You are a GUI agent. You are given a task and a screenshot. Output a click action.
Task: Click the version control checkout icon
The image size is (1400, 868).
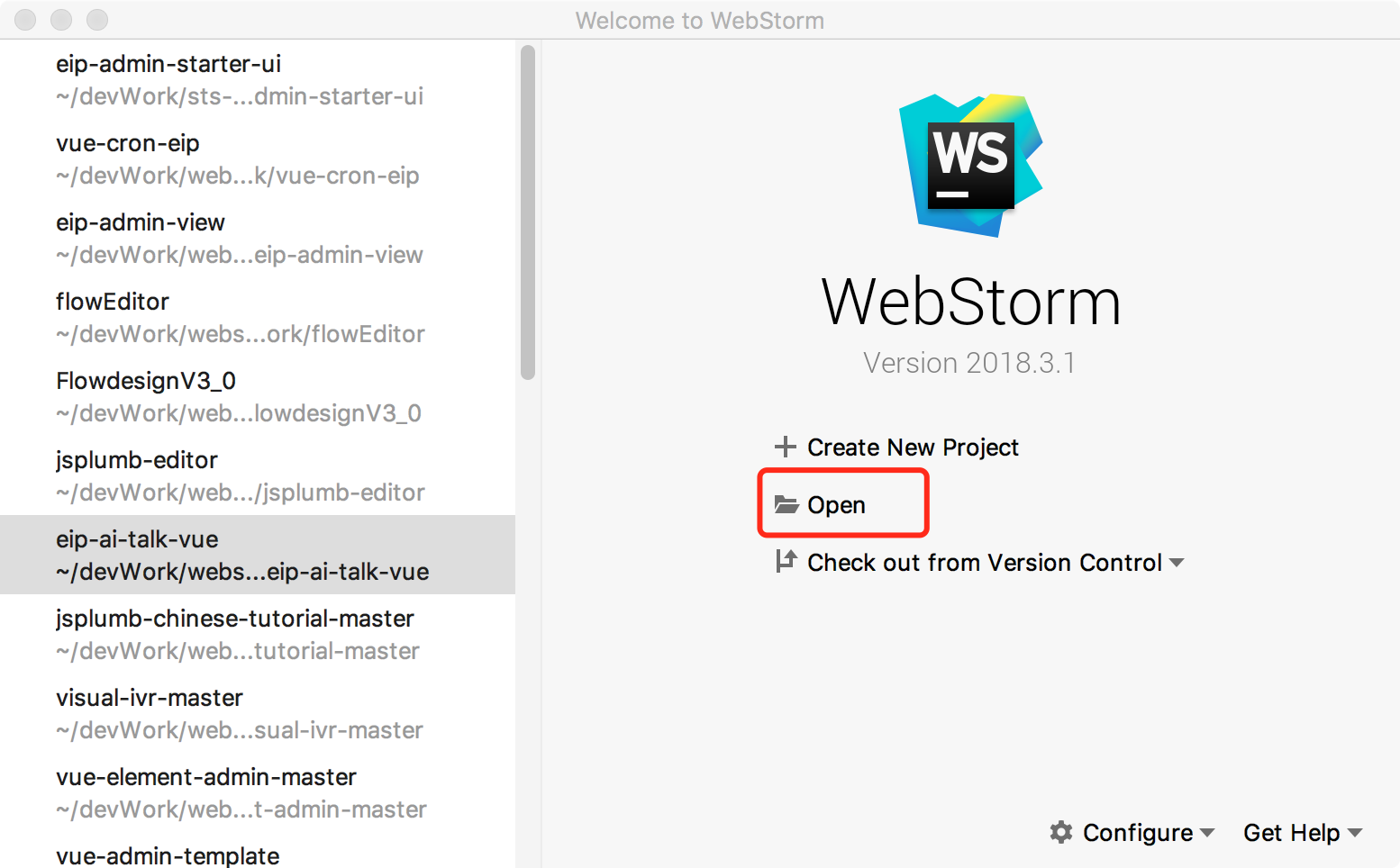(x=786, y=561)
